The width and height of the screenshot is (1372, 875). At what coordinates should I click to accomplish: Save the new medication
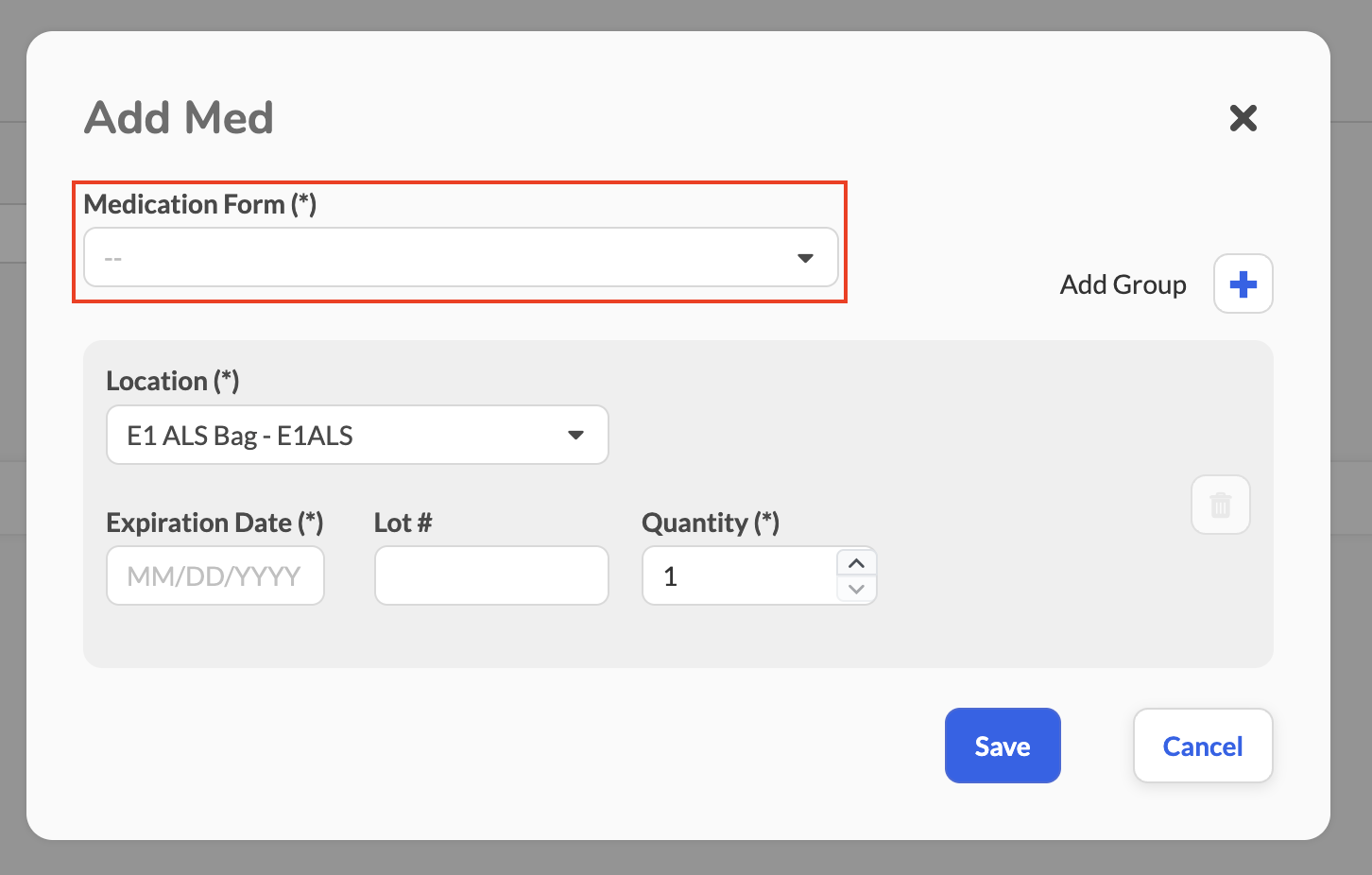tap(1003, 746)
